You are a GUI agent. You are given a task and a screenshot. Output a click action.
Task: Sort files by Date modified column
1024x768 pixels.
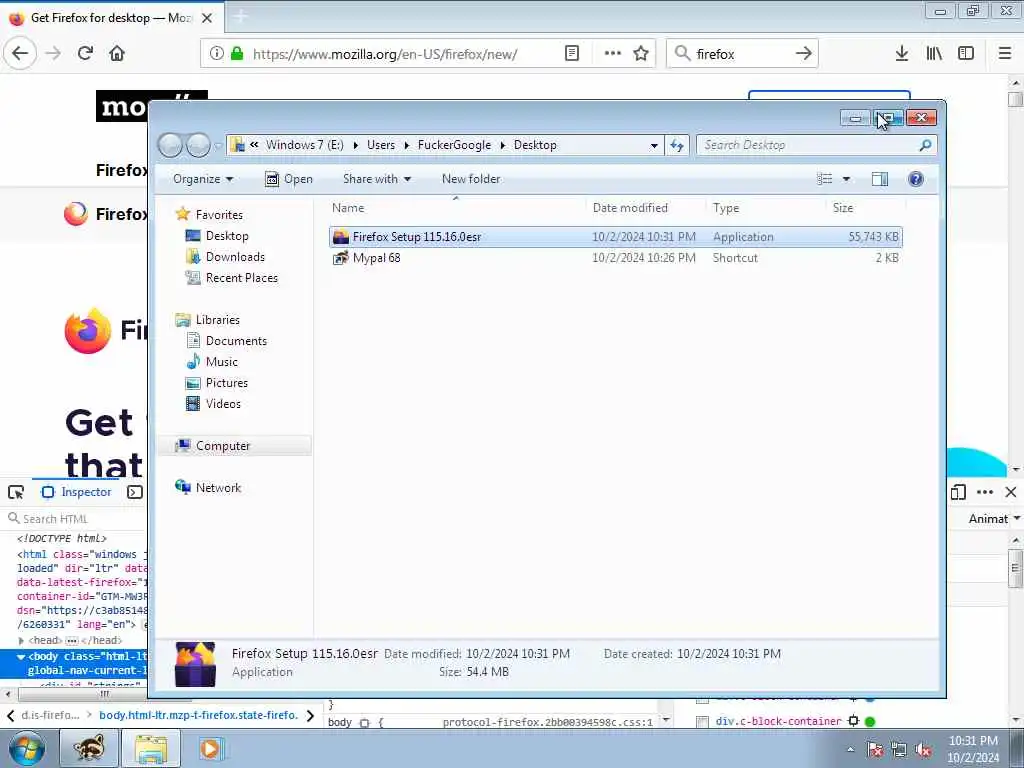click(x=630, y=208)
